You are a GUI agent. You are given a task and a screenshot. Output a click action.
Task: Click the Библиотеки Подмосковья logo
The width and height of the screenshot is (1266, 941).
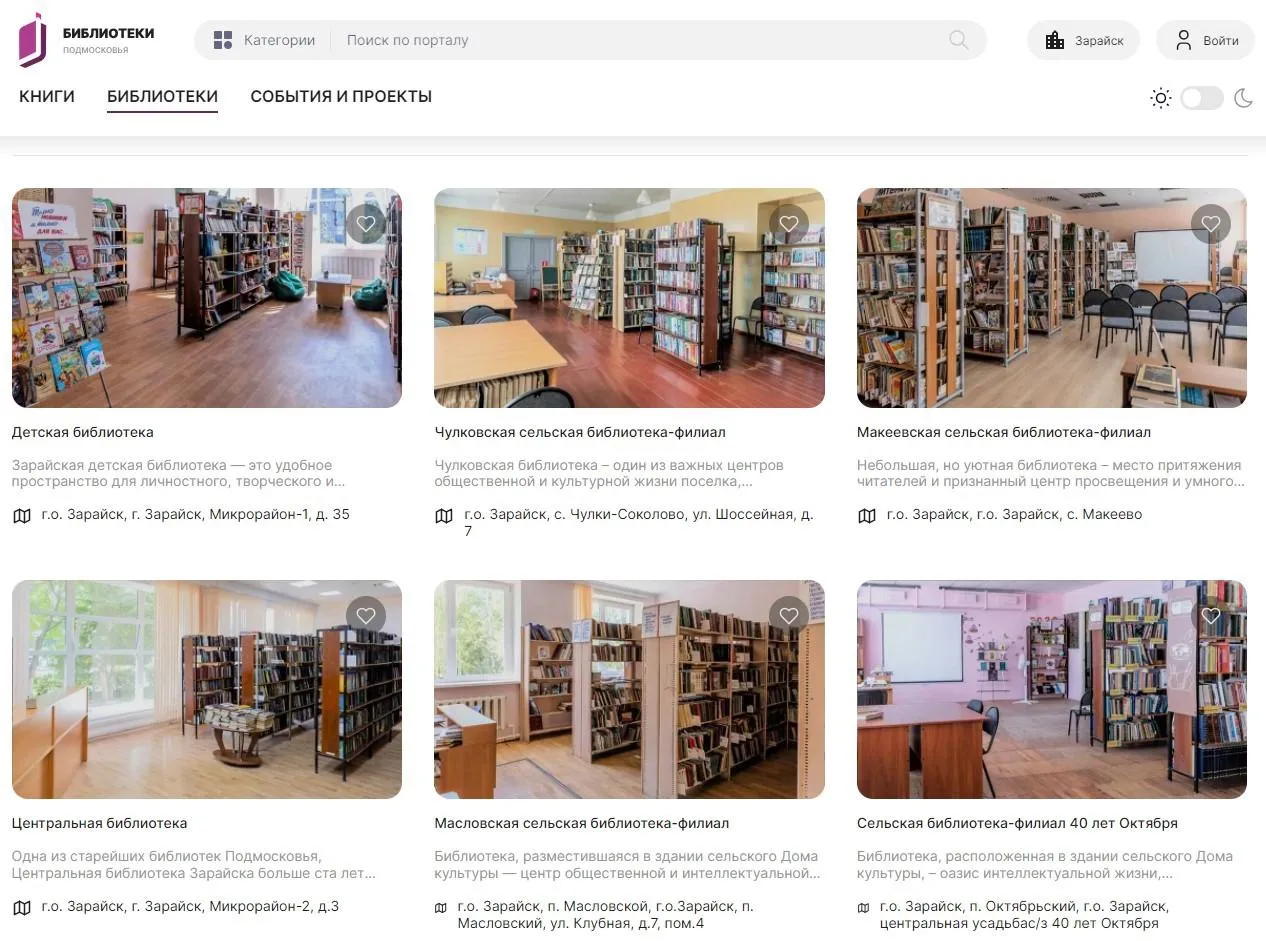[x=87, y=40]
